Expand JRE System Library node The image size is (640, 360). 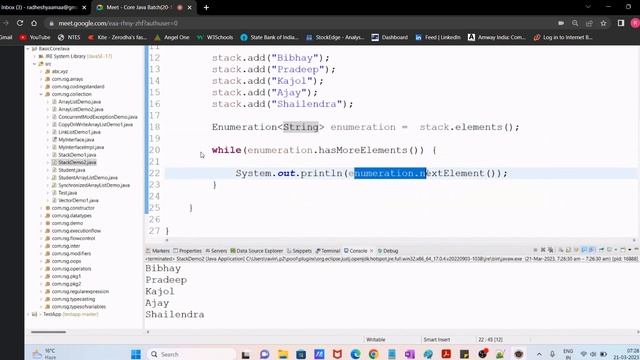coord(35,56)
